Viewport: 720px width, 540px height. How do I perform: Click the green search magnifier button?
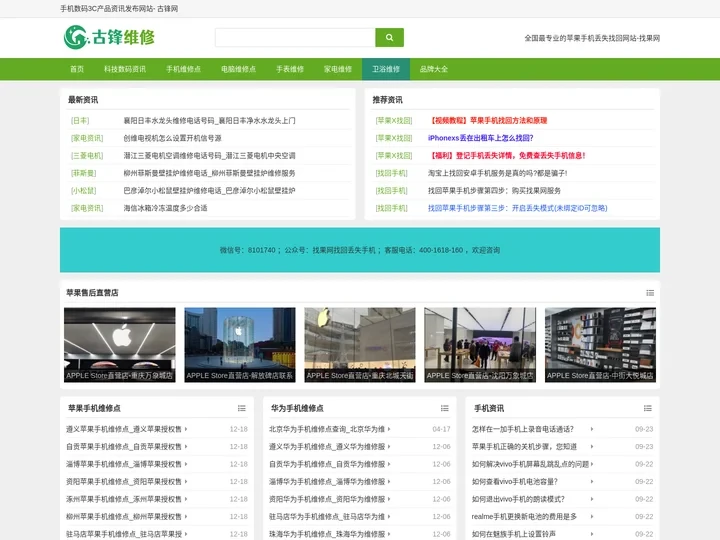(389, 38)
